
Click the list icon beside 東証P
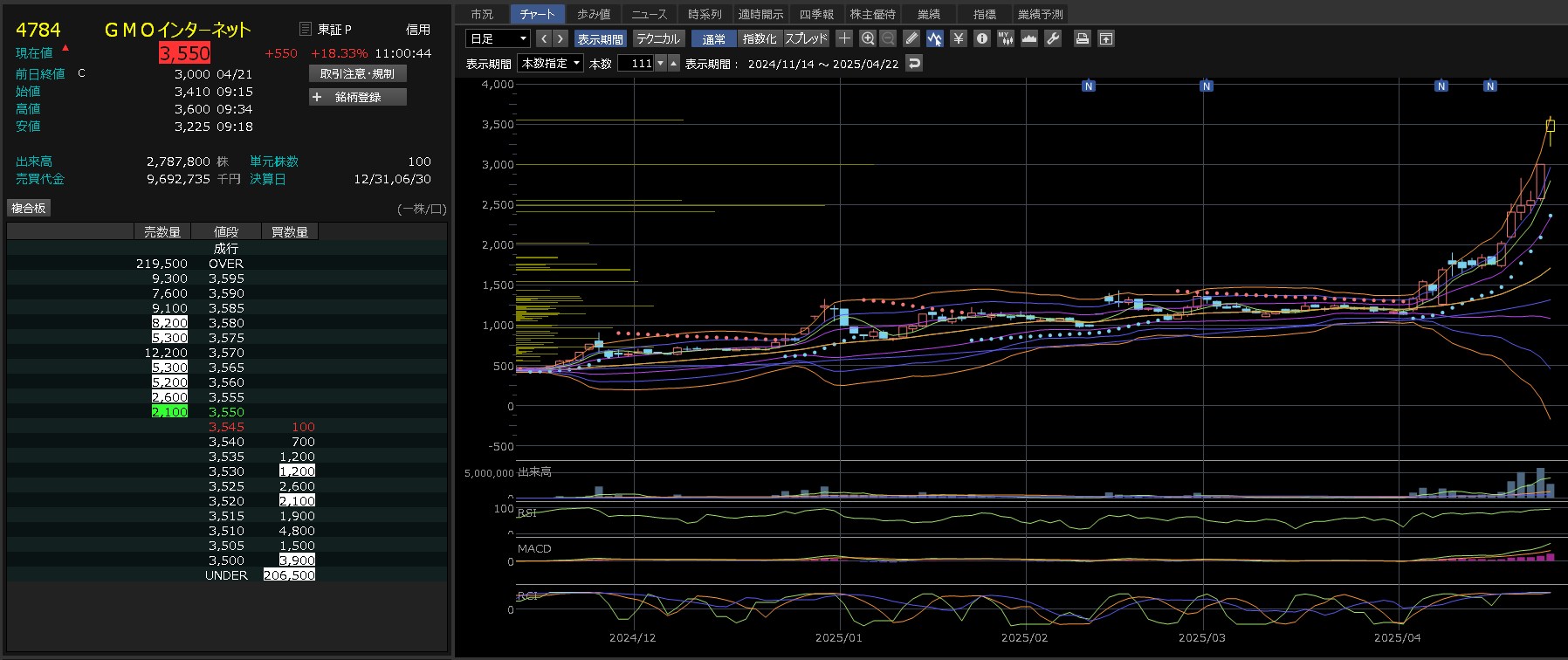pyautogui.click(x=306, y=29)
